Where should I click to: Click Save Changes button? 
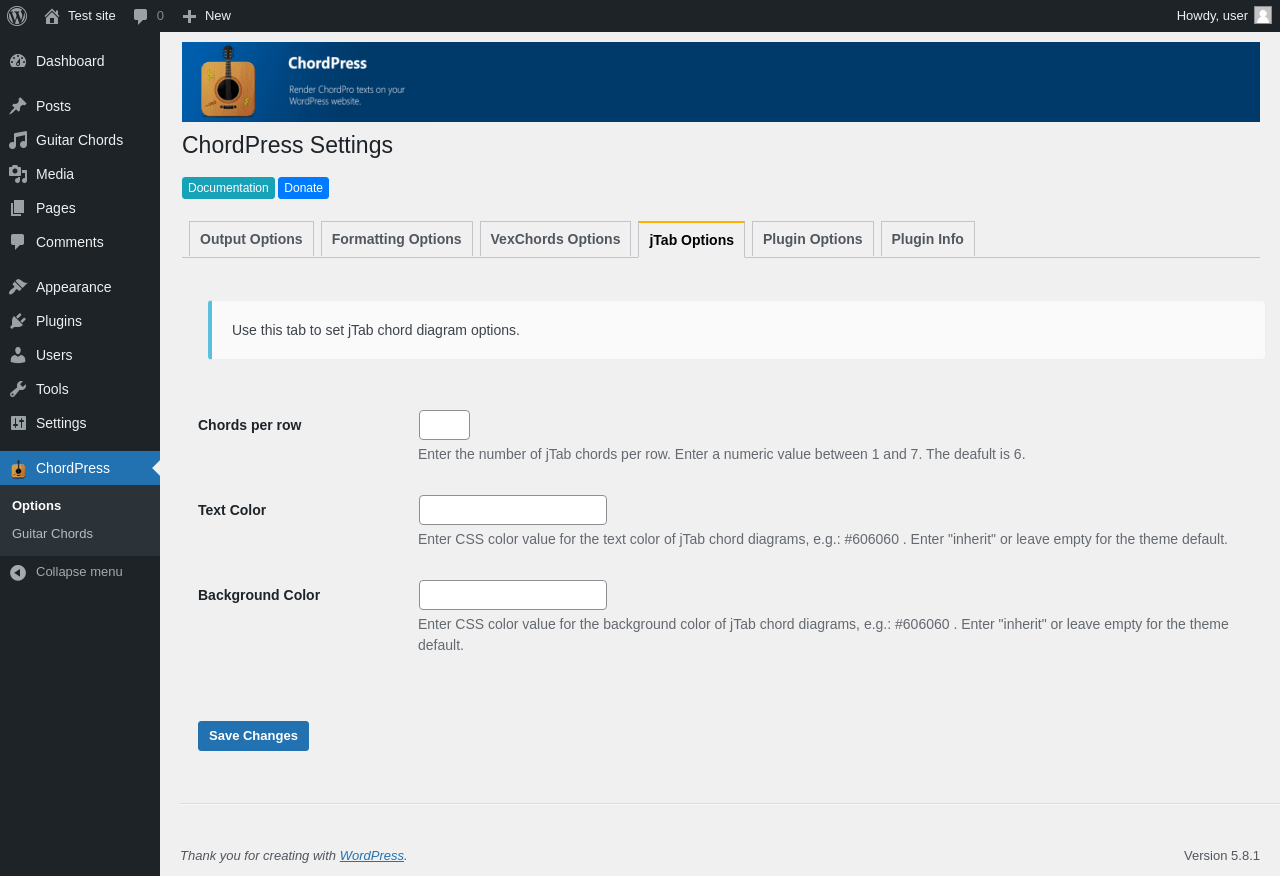[x=253, y=736]
